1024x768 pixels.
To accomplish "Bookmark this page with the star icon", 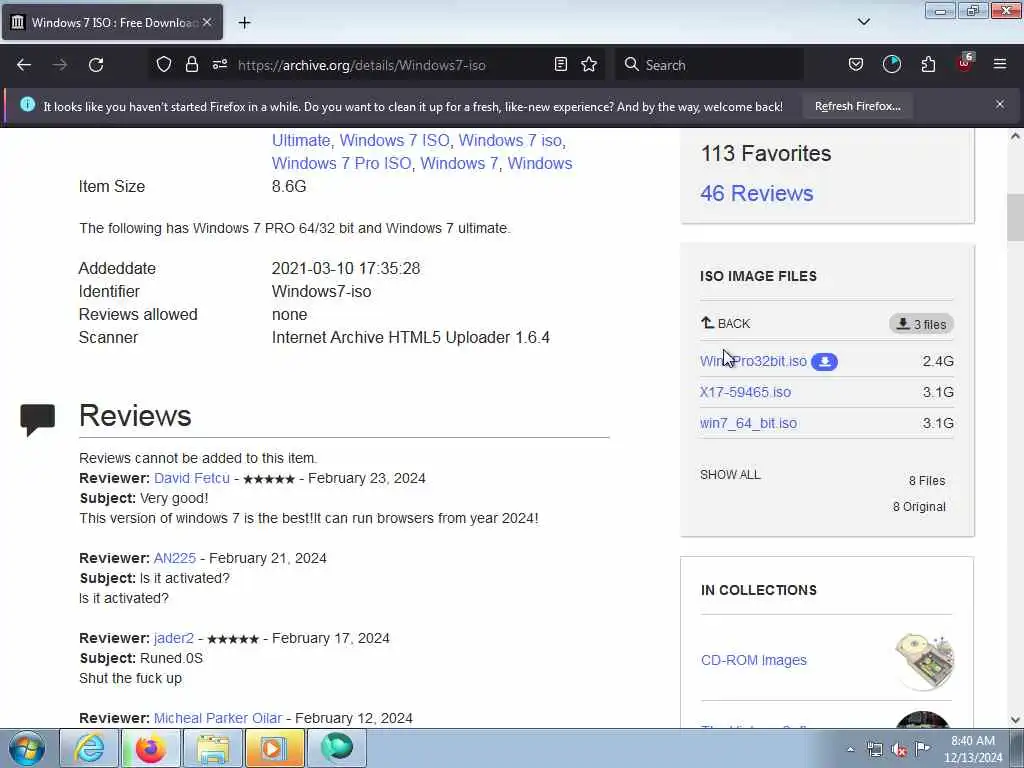I will (x=589, y=64).
